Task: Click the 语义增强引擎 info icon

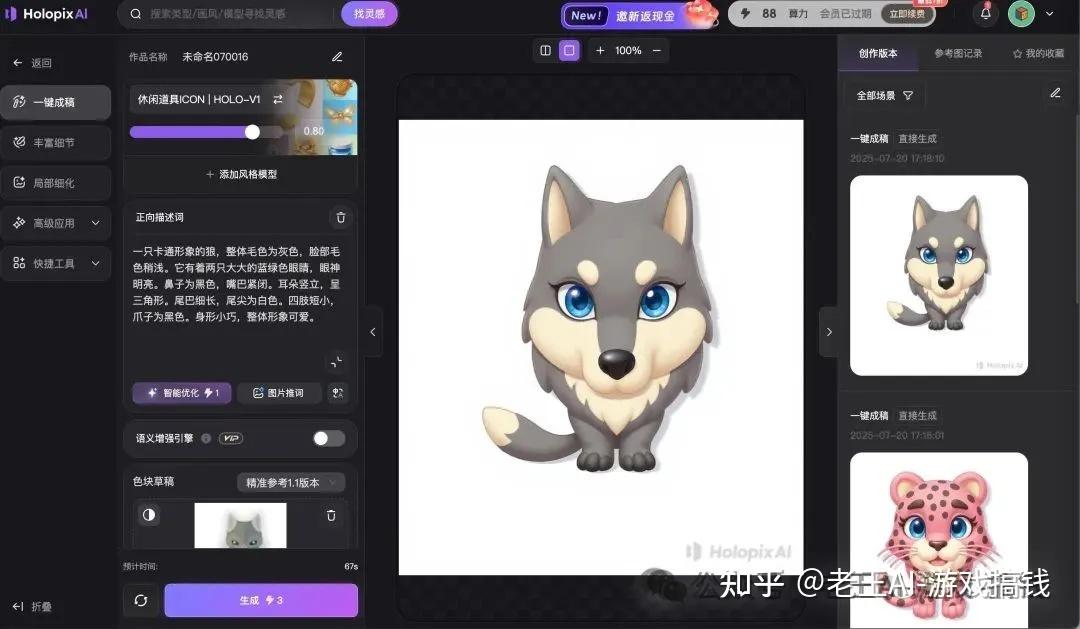Action: [206, 438]
